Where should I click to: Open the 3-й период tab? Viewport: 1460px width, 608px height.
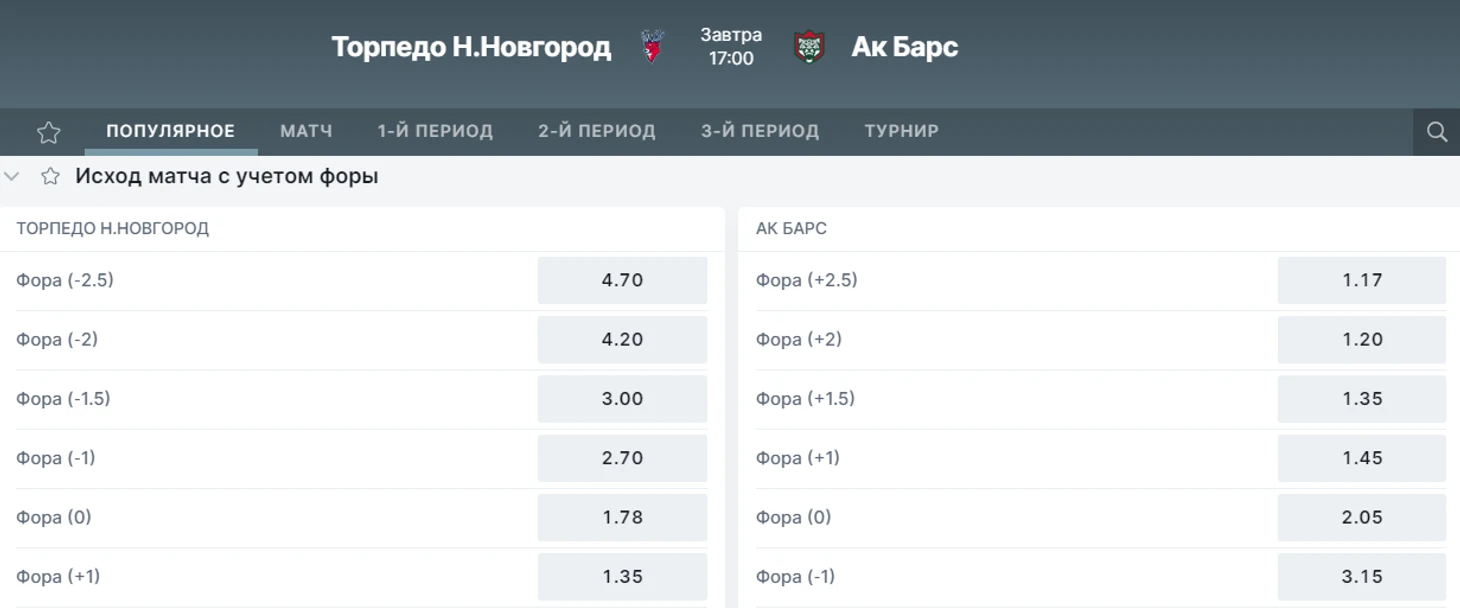pyautogui.click(x=760, y=131)
